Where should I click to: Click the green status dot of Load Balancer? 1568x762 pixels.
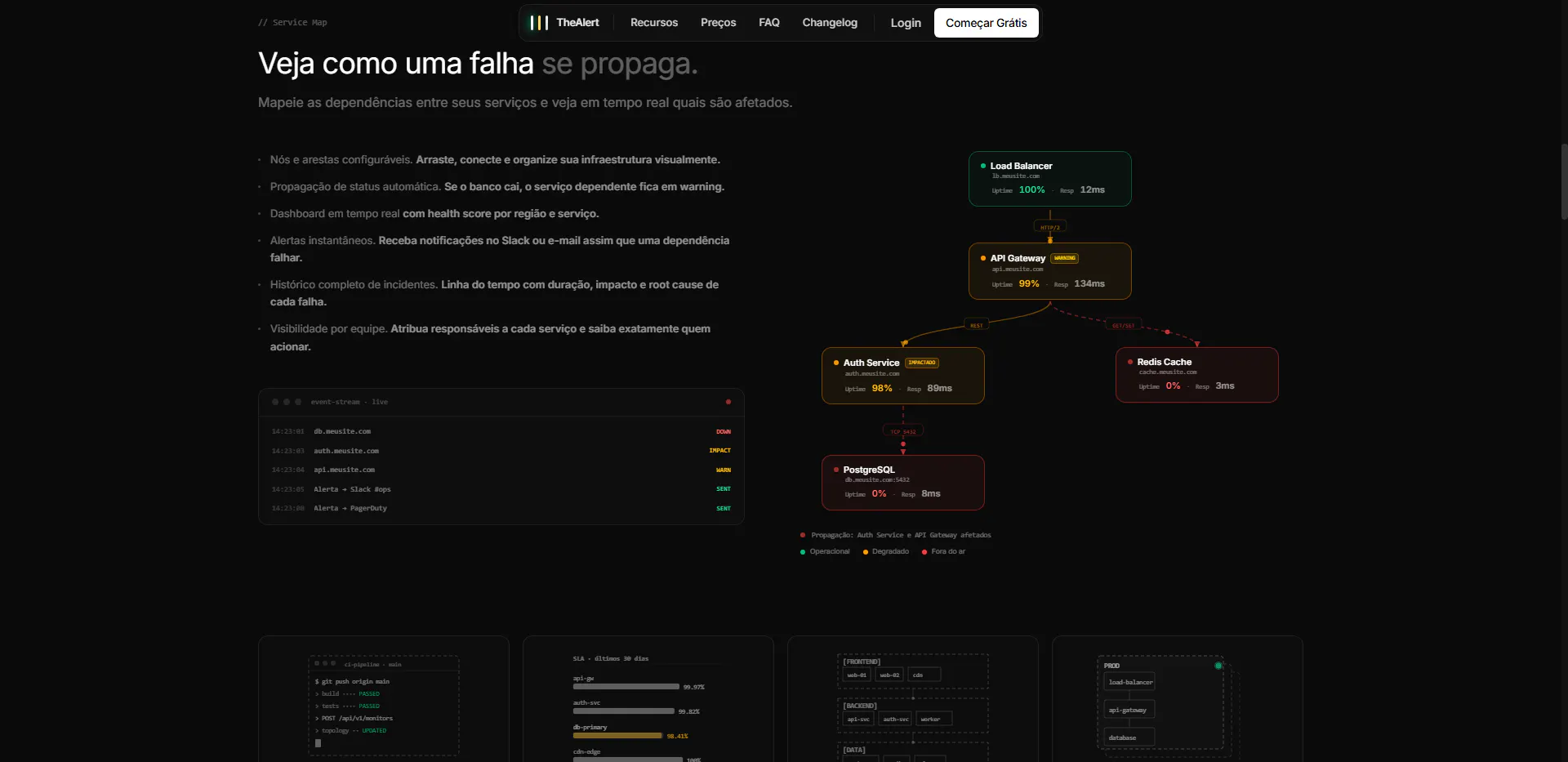983,166
